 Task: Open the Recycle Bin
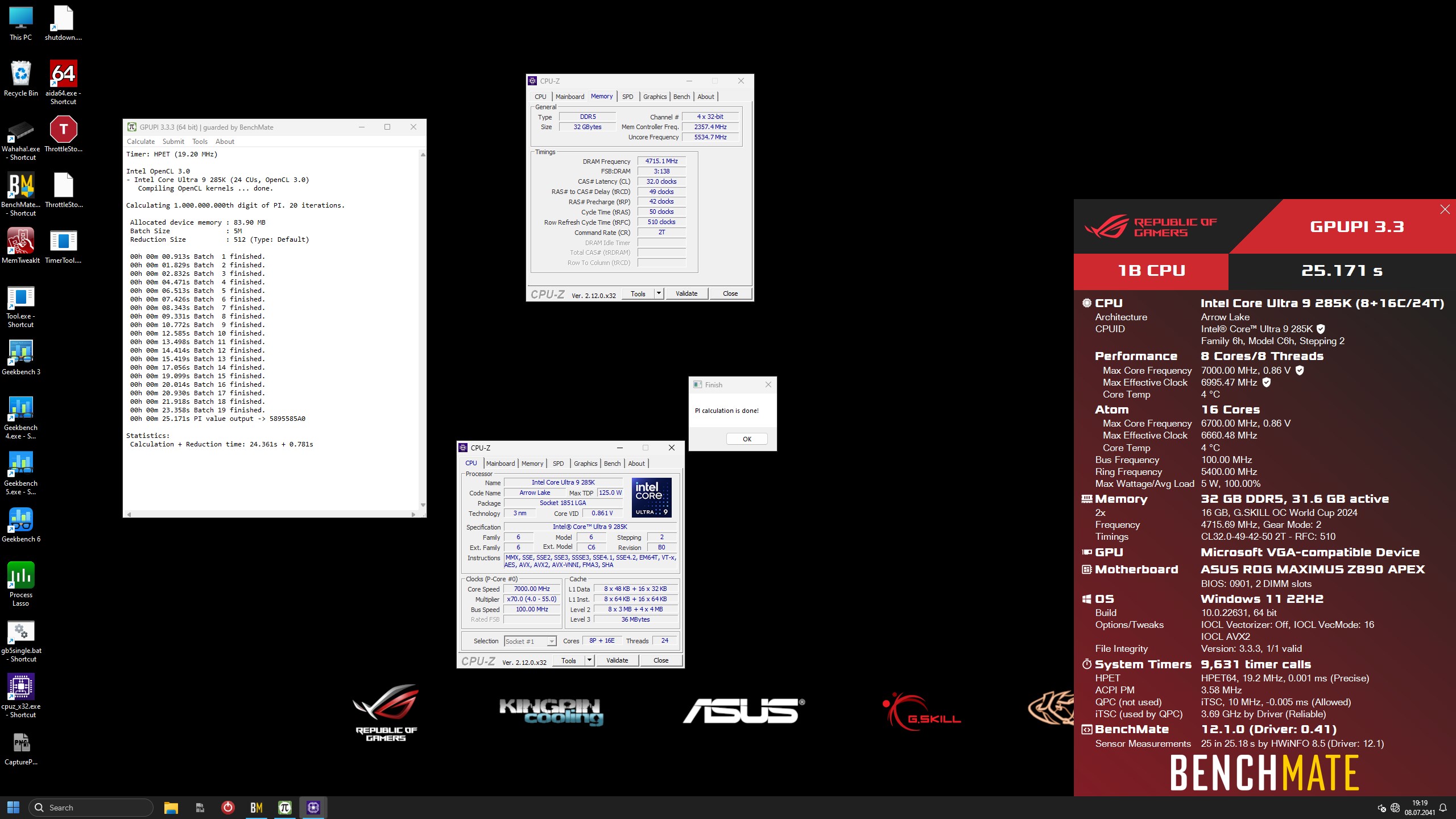pyautogui.click(x=21, y=79)
